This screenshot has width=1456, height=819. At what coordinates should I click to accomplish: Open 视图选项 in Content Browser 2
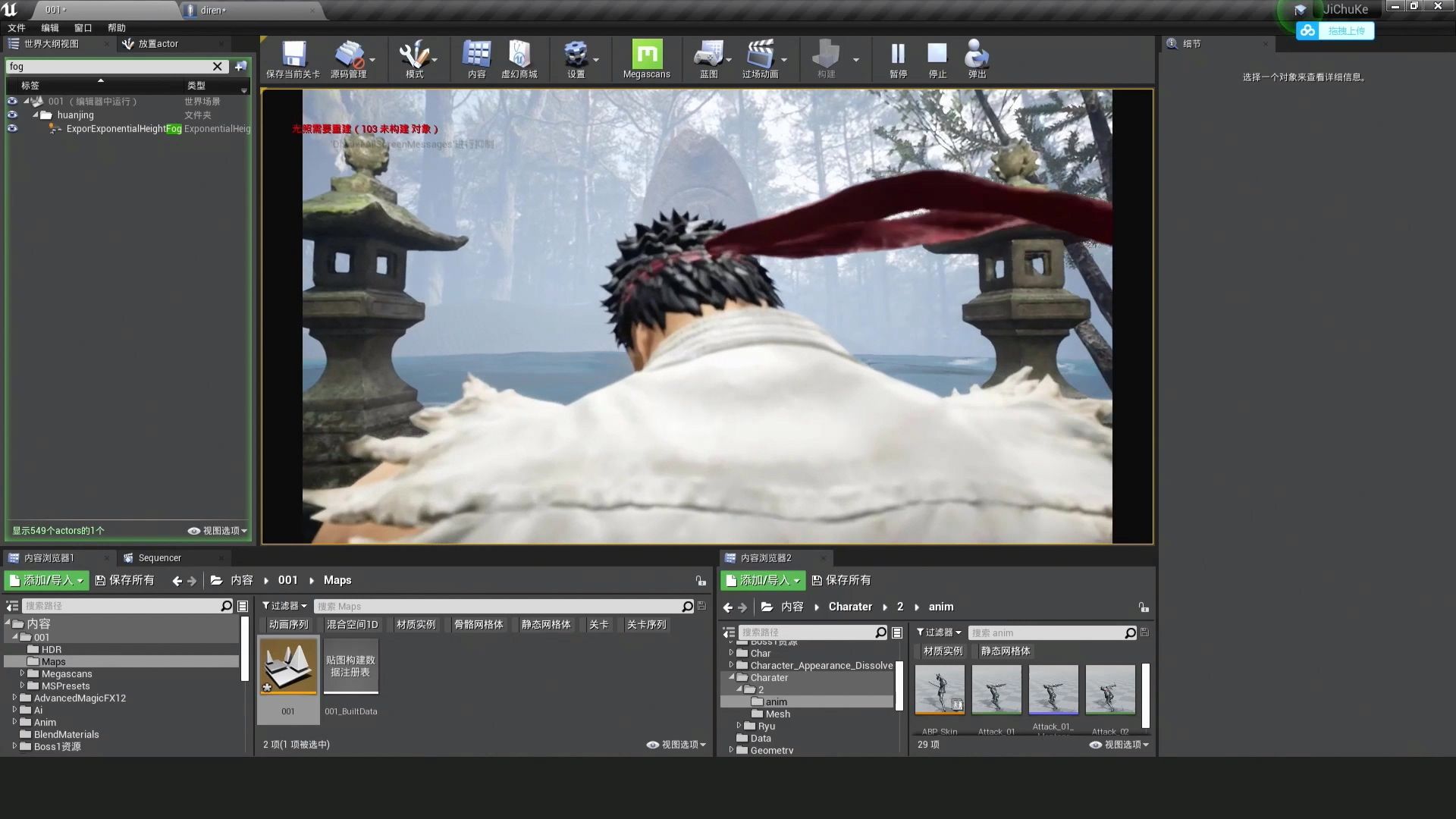click(1119, 745)
